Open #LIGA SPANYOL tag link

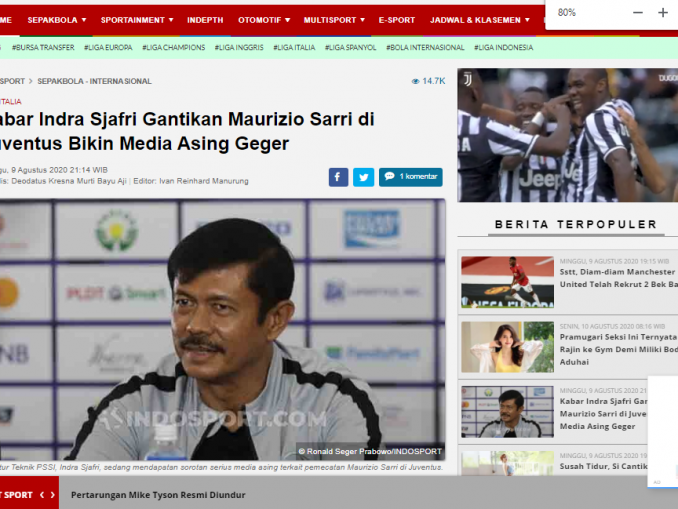pos(350,48)
